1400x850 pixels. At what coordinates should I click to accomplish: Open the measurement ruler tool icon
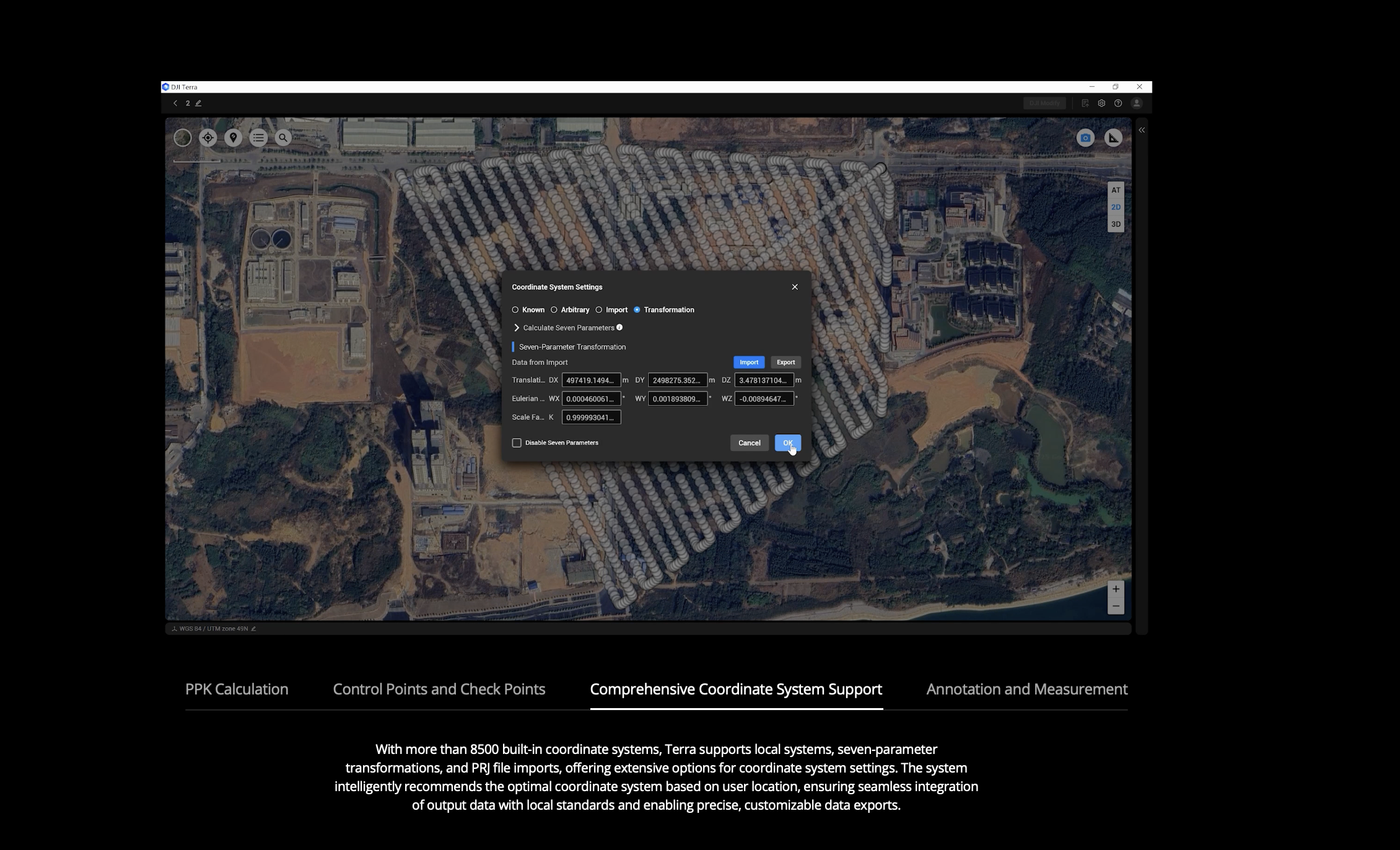coord(1113,138)
